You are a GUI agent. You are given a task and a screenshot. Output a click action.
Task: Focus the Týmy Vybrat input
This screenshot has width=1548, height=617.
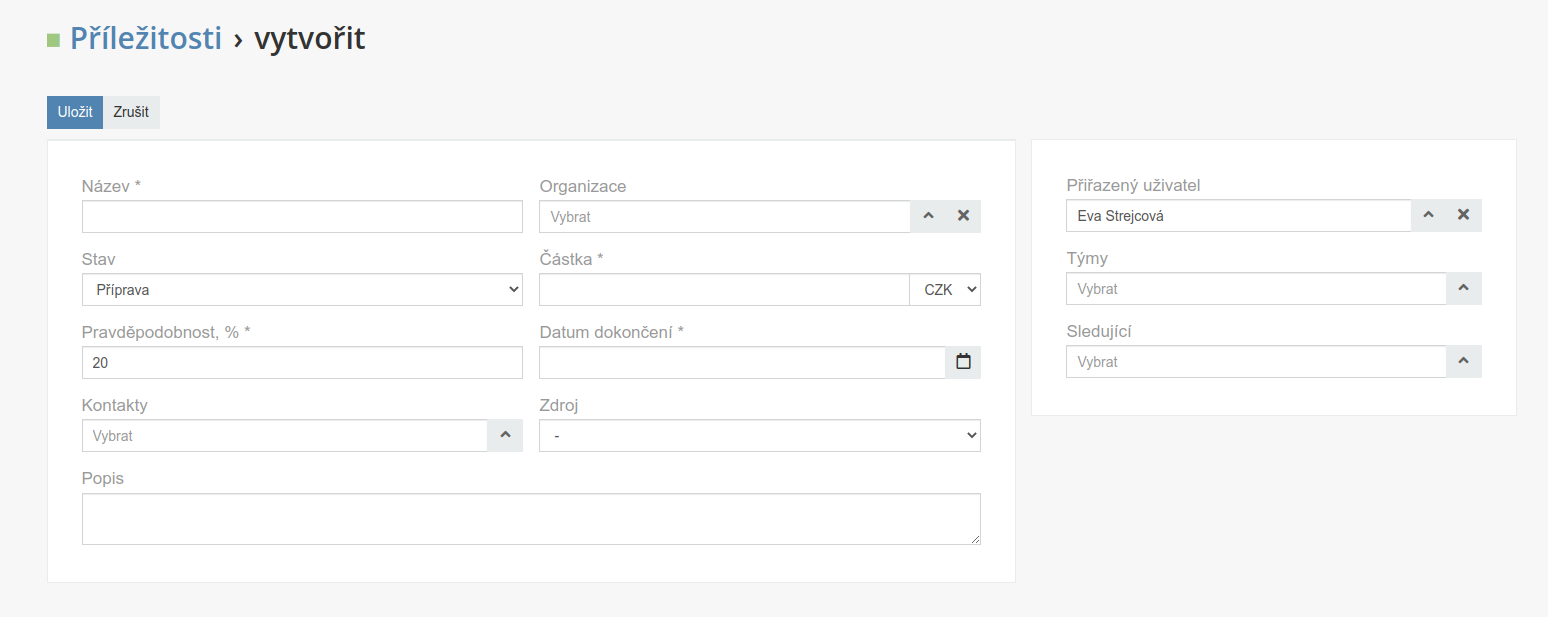1256,288
